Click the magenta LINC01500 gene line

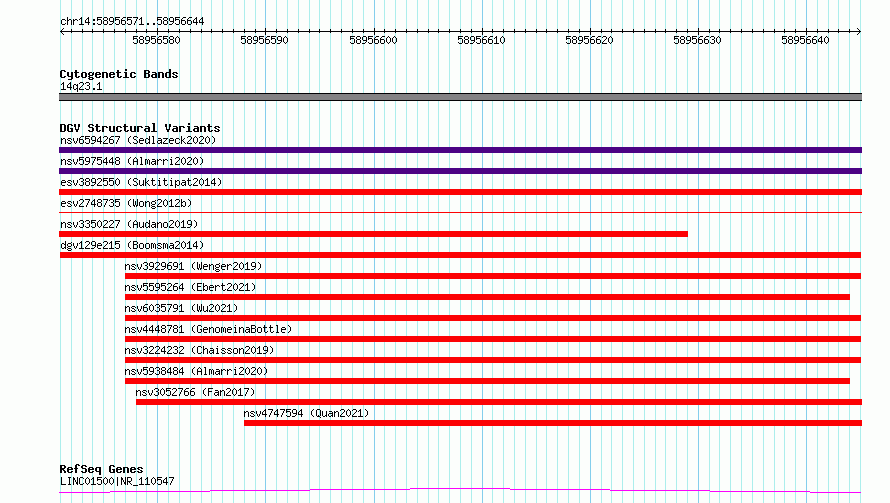(x=460, y=491)
